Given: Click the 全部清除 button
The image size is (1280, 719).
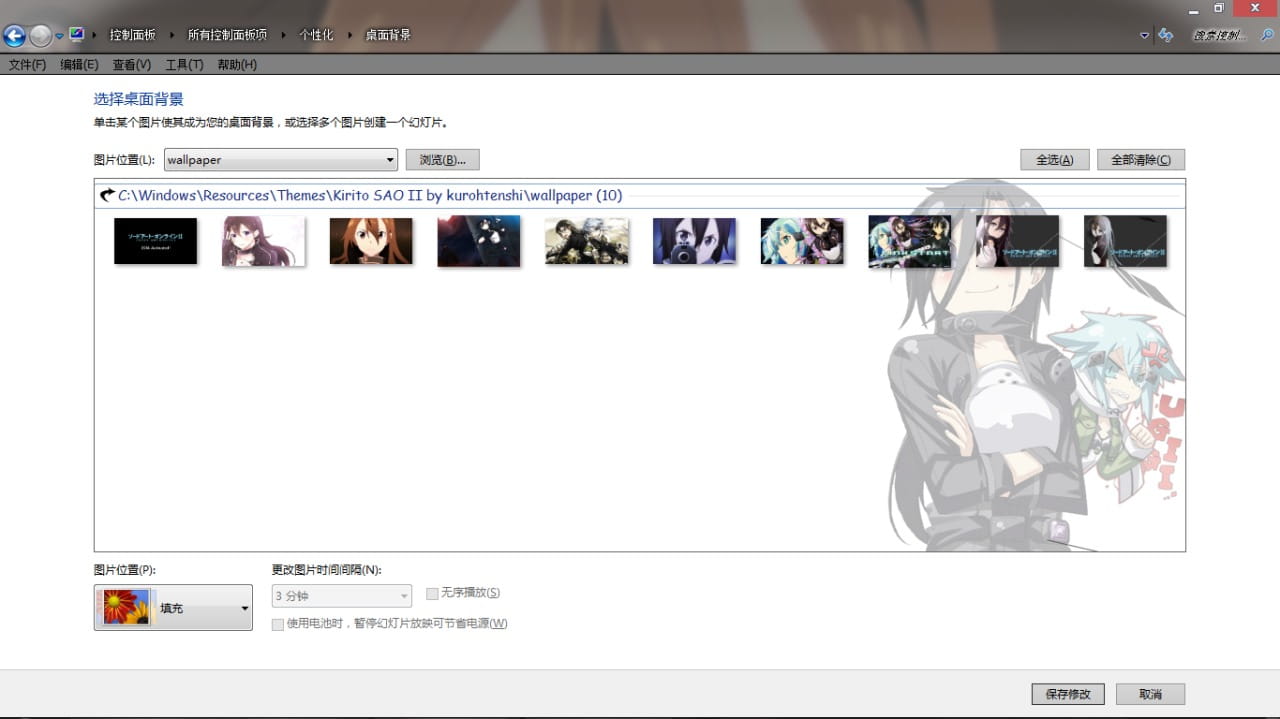Looking at the screenshot, I should tap(1140, 159).
